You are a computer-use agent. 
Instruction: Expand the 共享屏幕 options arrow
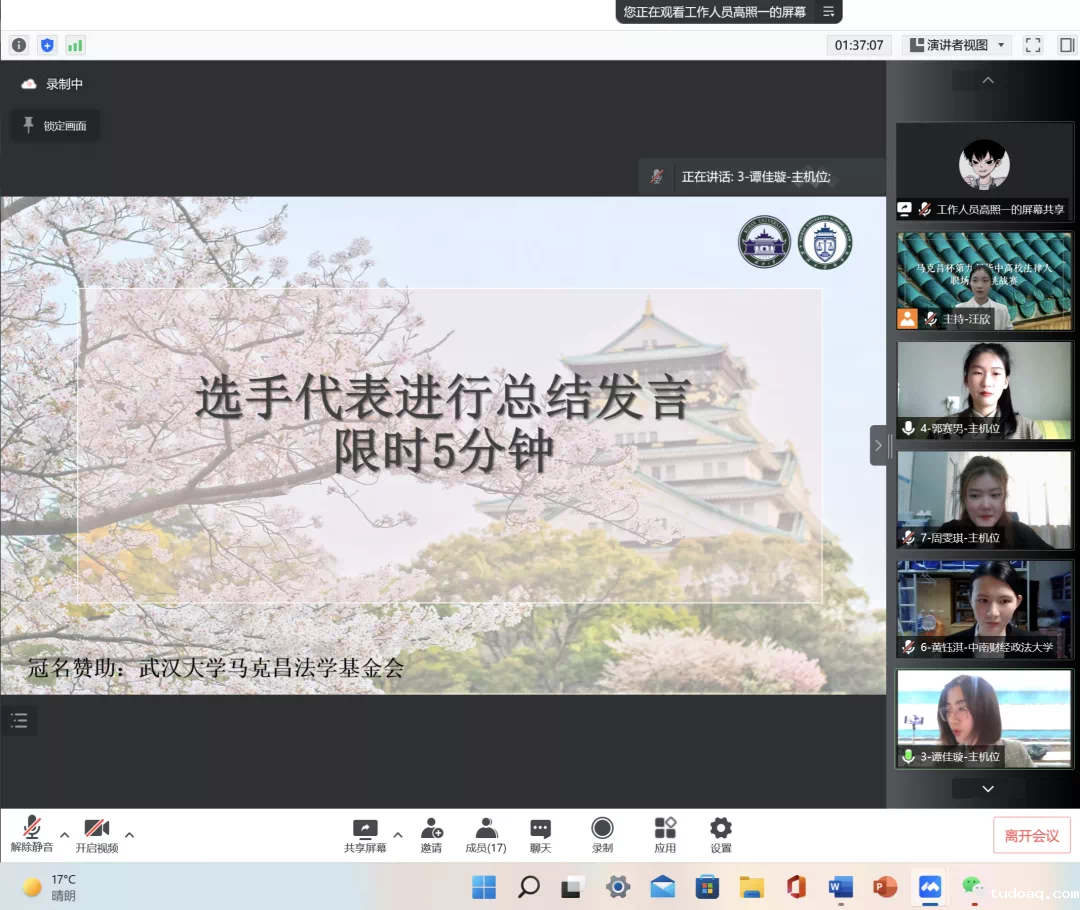coord(398,834)
